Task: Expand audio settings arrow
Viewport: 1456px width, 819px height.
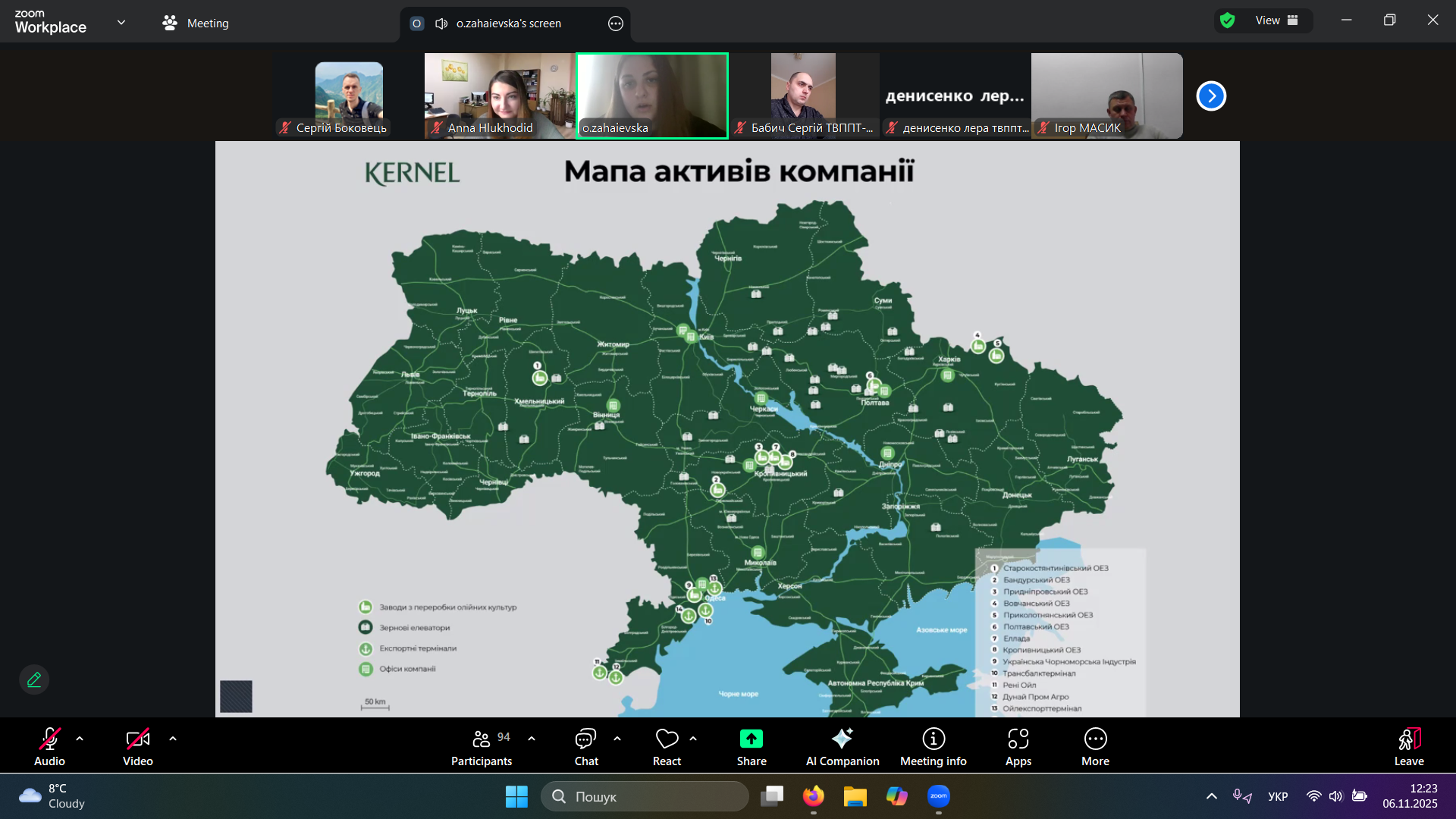Action: click(x=80, y=739)
